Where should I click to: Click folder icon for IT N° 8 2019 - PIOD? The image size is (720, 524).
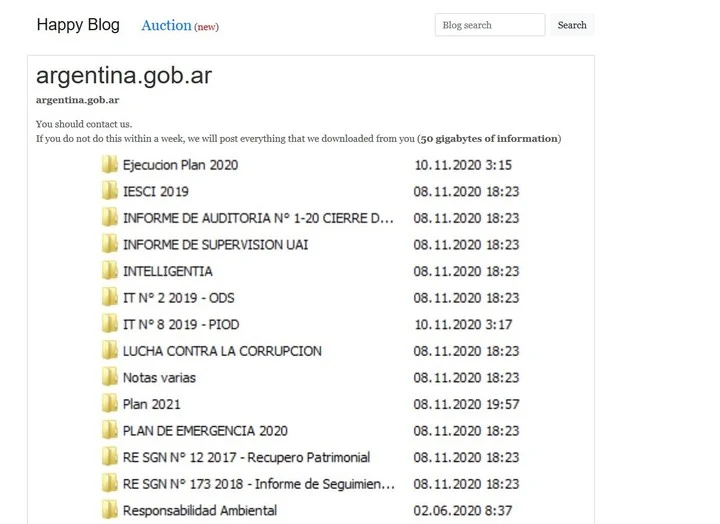[109, 324]
